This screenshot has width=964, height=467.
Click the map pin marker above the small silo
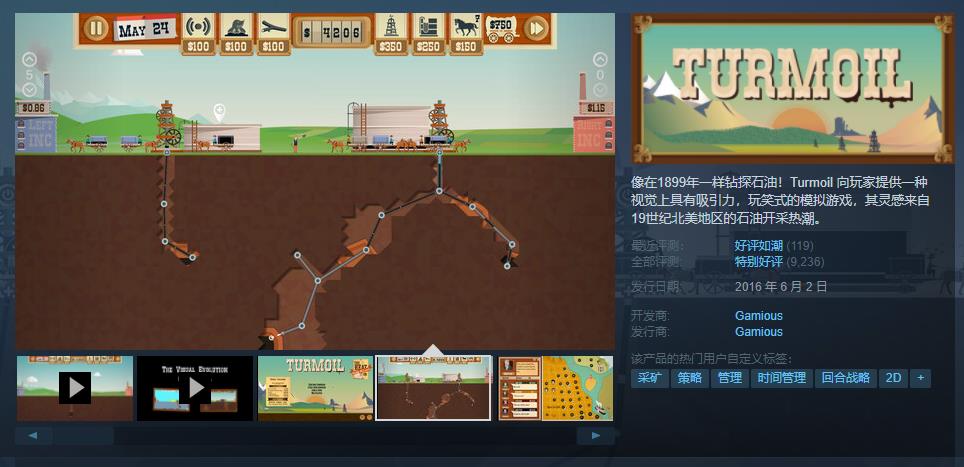pos(219,112)
